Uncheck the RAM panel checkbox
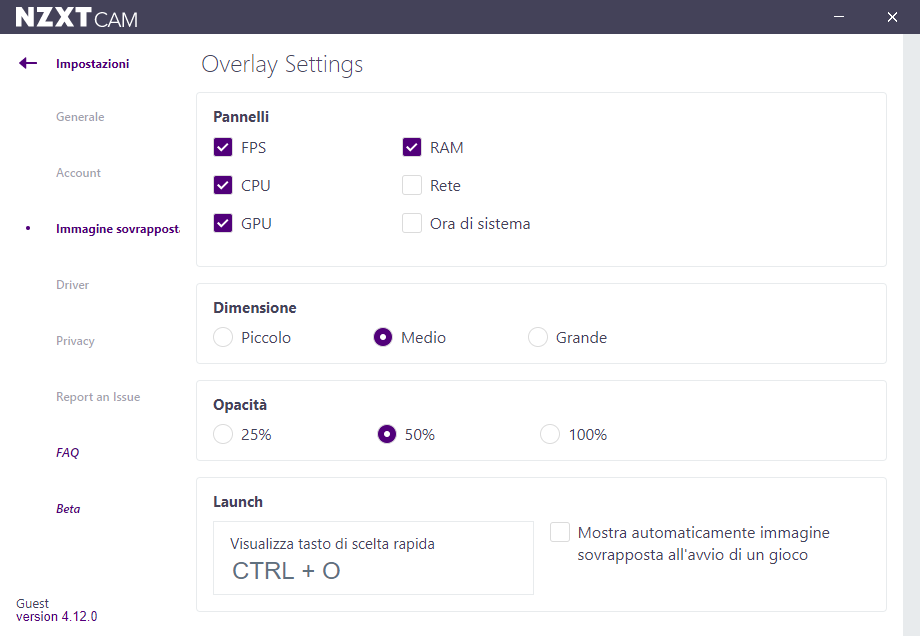 pos(412,148)
